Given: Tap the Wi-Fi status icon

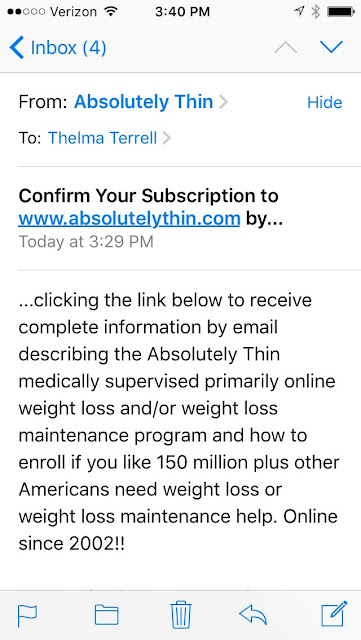Looking at the screenshot, I should (x=111, y=11).
